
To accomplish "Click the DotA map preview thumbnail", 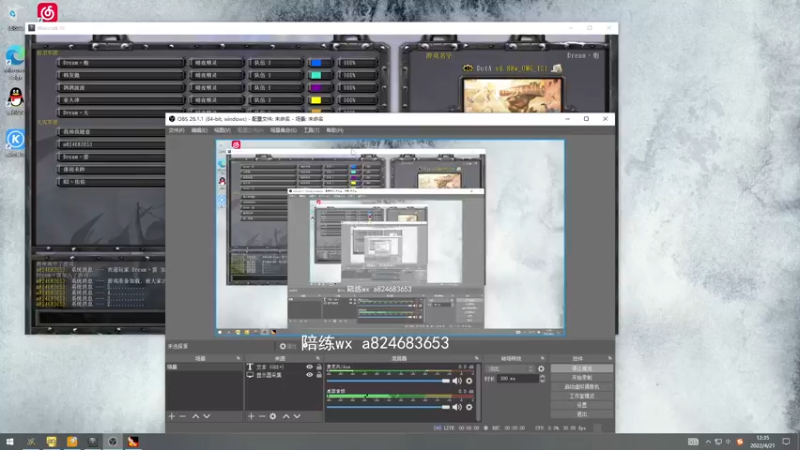I will click(513, 95).
